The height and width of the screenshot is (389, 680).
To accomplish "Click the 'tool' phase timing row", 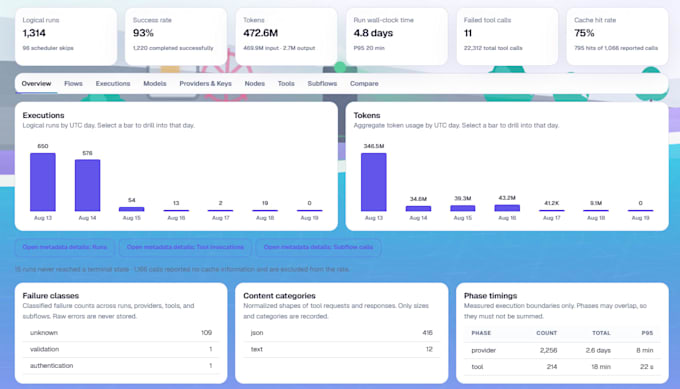I will coord(562,366).
